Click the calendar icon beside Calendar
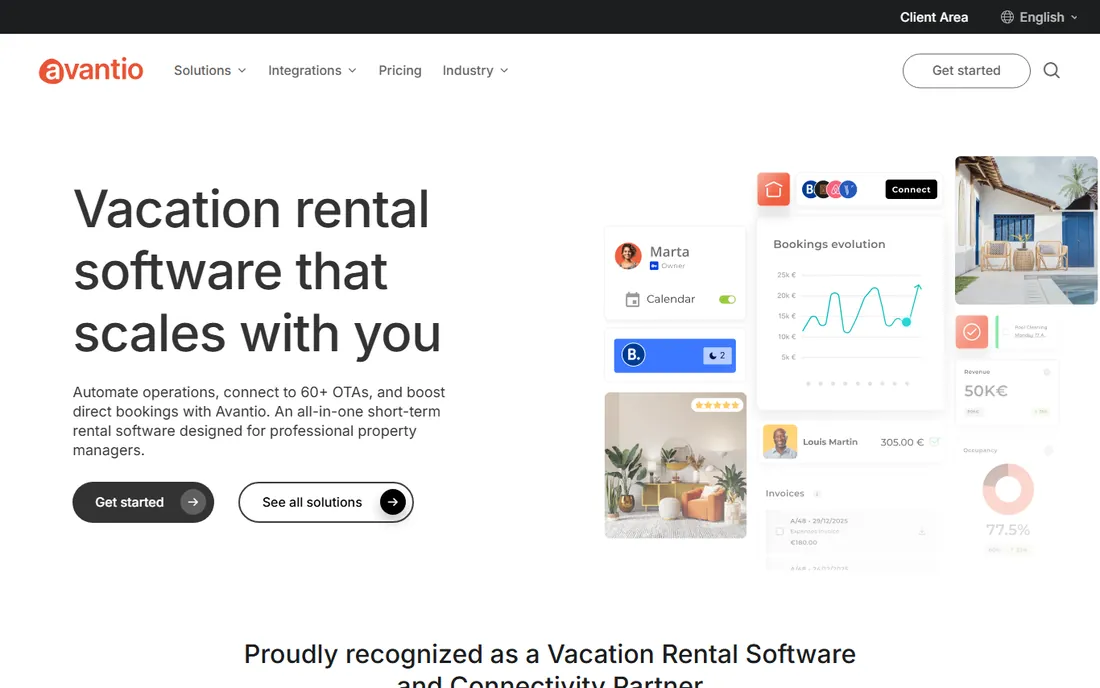Viewport: 1100px width, 688px height. pos(632,299)
